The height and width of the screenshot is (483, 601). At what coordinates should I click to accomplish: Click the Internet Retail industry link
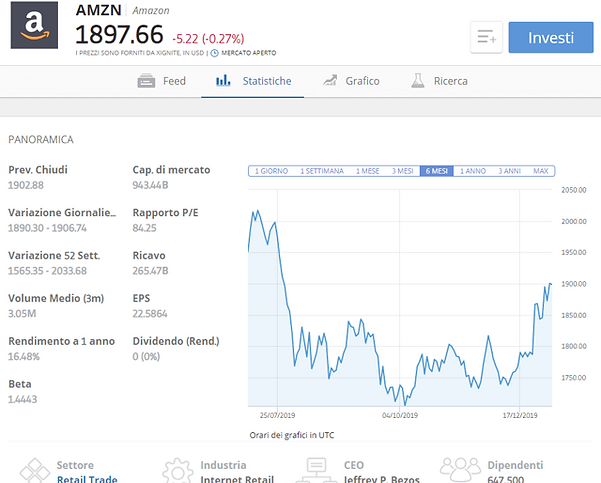[237, 479]
